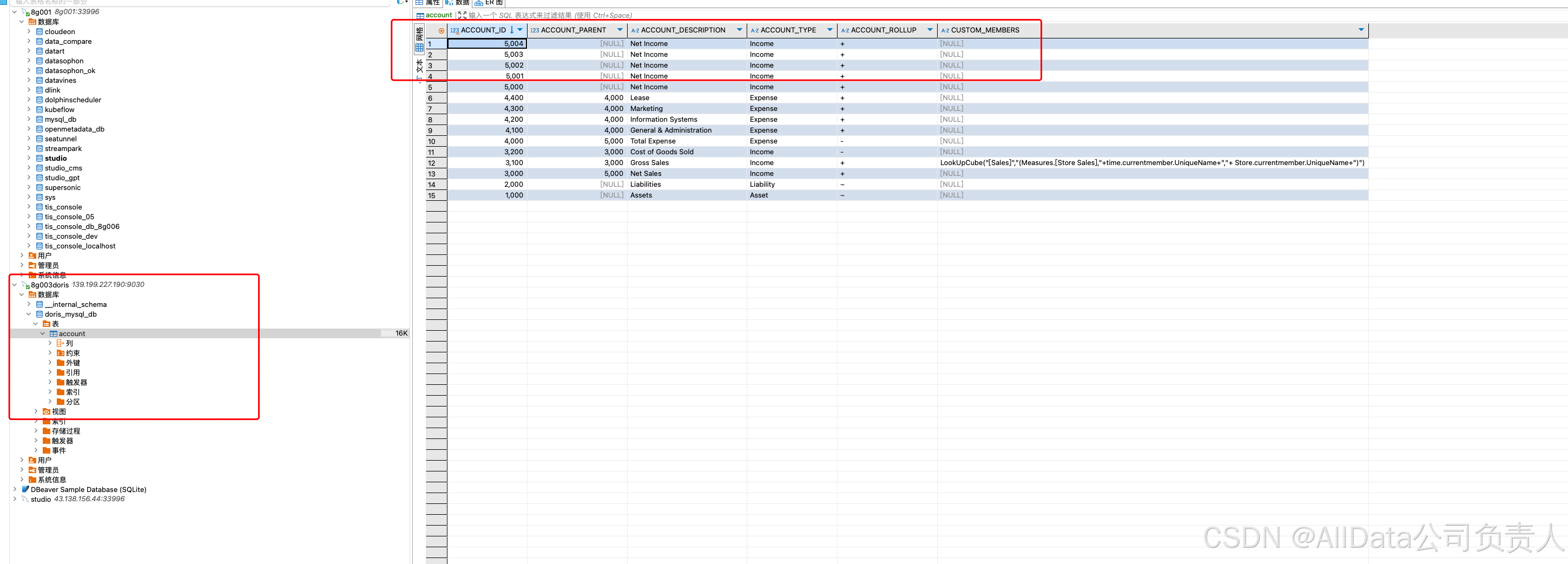Click the 管理员 administrators icon under 8g001
Image resolution: width=1568 pixels, height=564 pixels.
pos(32,266)
